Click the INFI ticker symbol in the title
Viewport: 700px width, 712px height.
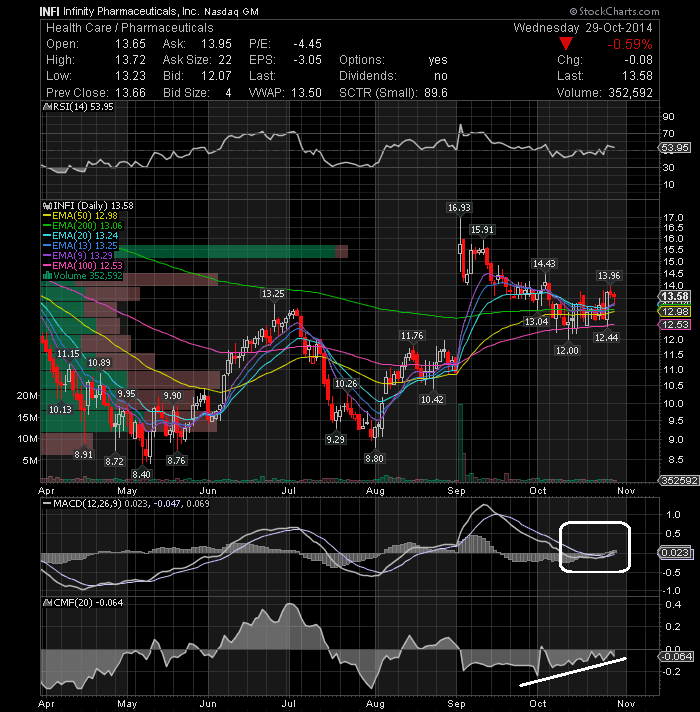(49, 11)
